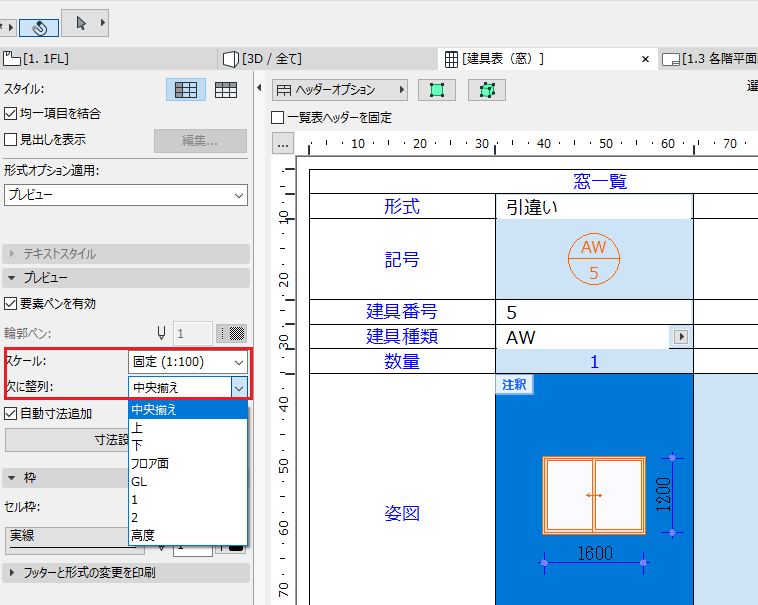The image size is (758, 605).
Task: Click the 輪郭ペン color swatch
Action: [231, 333]
